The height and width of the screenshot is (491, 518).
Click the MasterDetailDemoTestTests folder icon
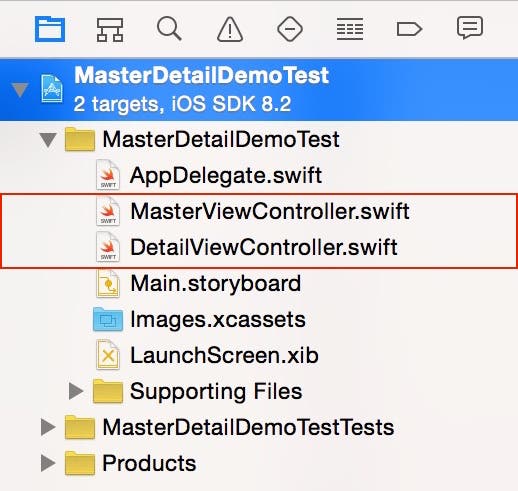tap(80, 427)
